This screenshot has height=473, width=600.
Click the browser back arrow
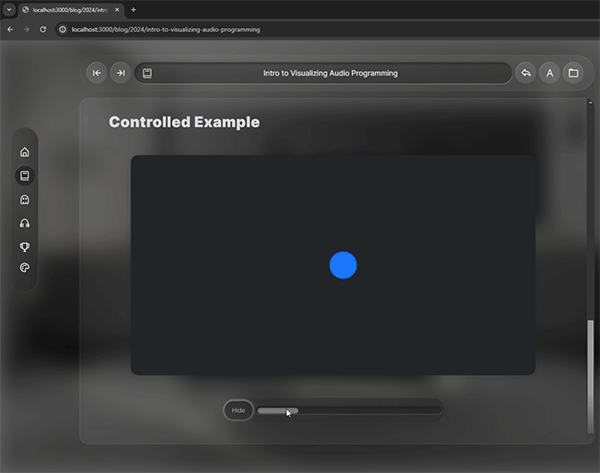pyautogui.click(x=10, y=29)
